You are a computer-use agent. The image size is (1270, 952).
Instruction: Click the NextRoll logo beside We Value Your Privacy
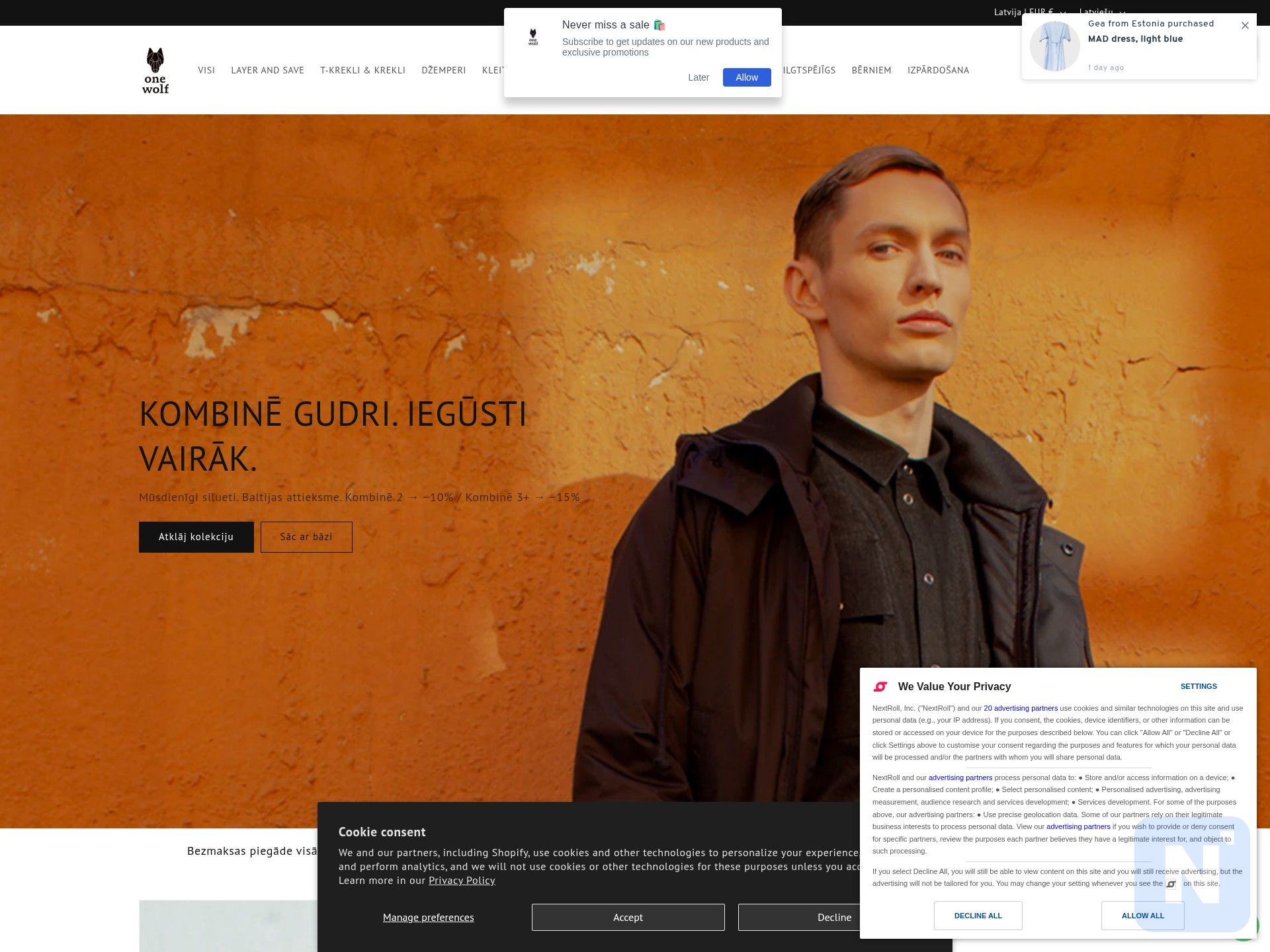tap(880, 687)
